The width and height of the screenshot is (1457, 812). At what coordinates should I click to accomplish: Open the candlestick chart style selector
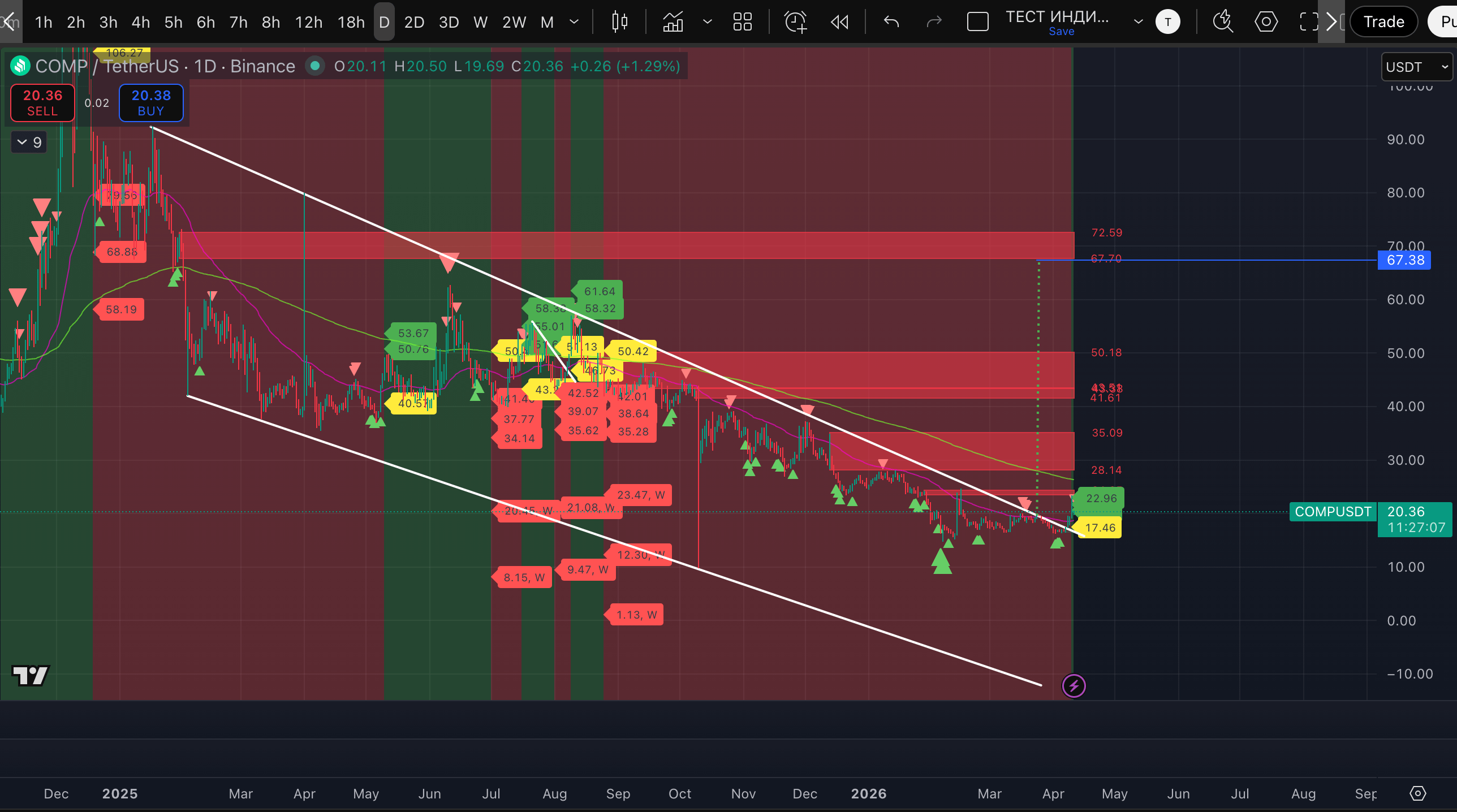tap(619, 22)
